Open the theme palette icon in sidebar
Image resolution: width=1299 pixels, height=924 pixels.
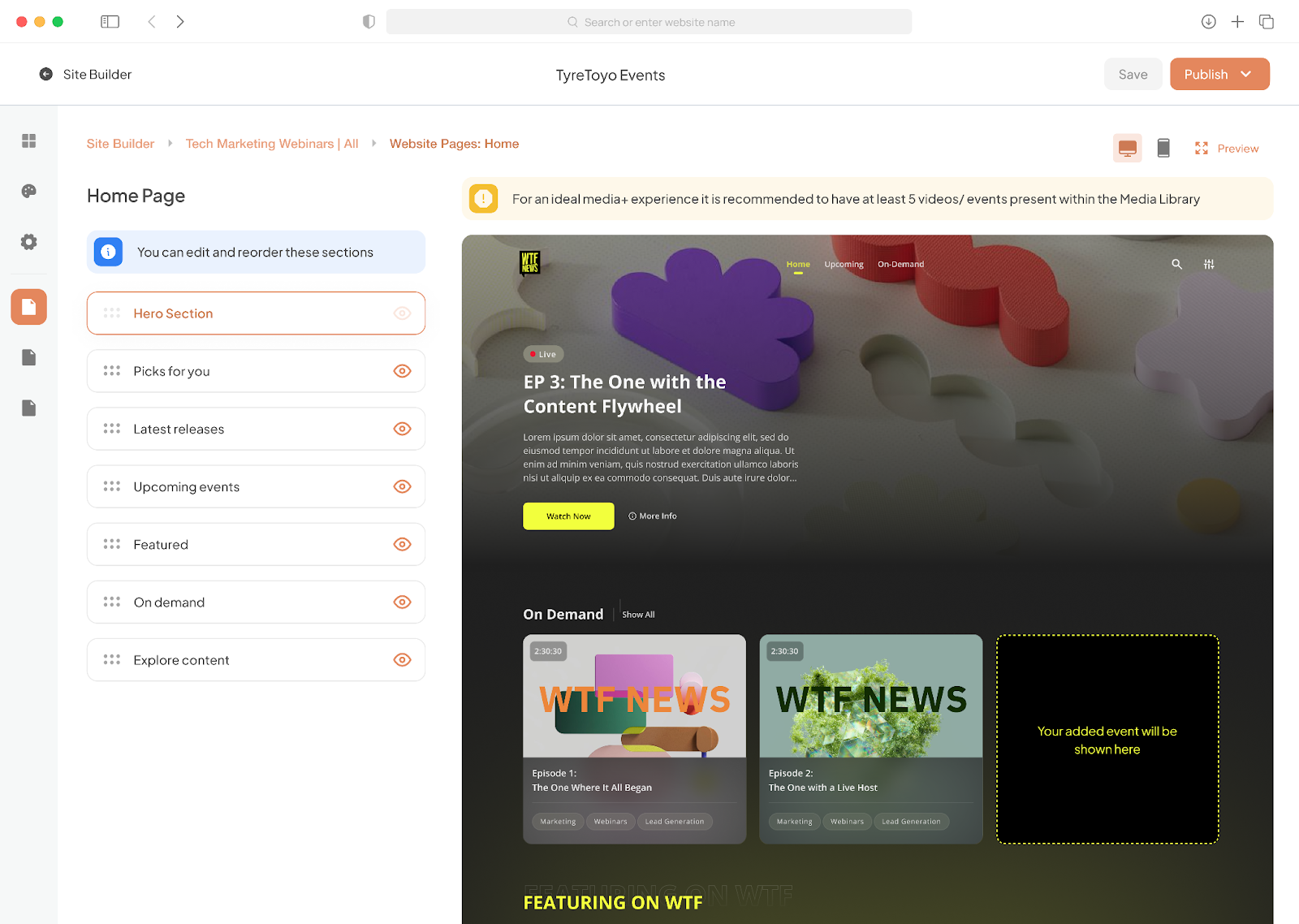29,192
